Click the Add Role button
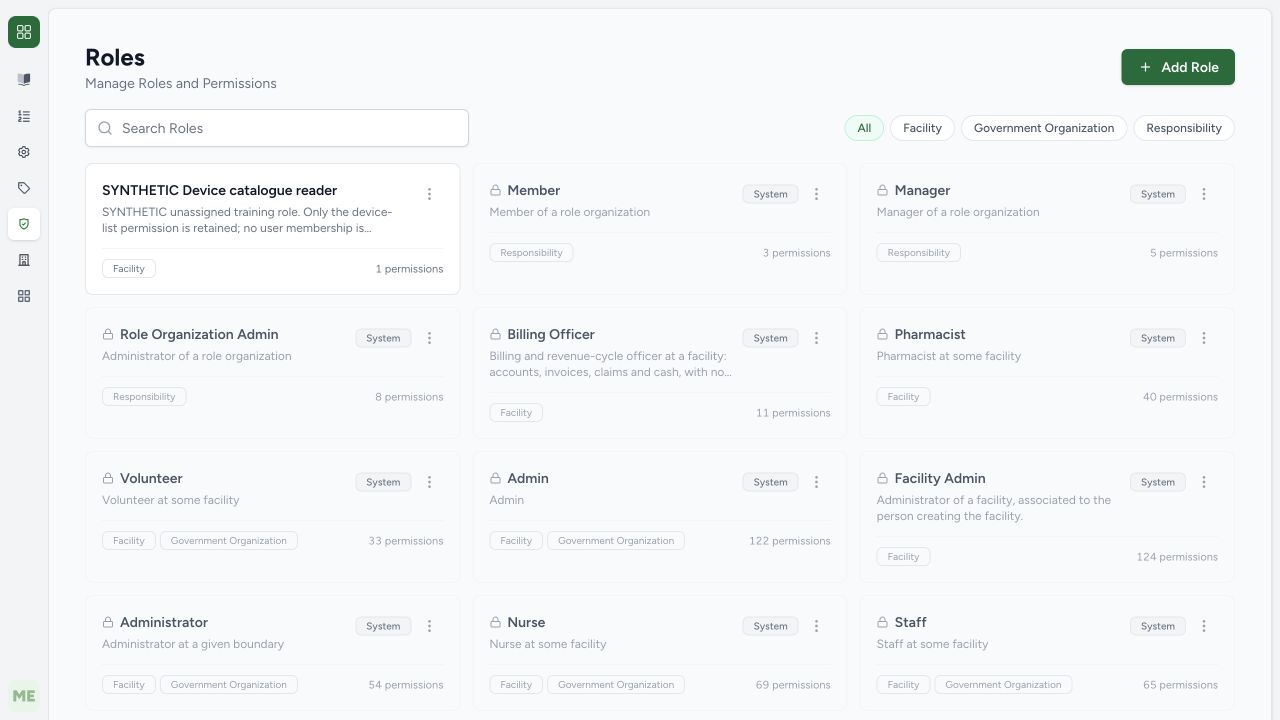This screenshot has width=1280, height=720. pyautogui.click(x=1178, y=67)
